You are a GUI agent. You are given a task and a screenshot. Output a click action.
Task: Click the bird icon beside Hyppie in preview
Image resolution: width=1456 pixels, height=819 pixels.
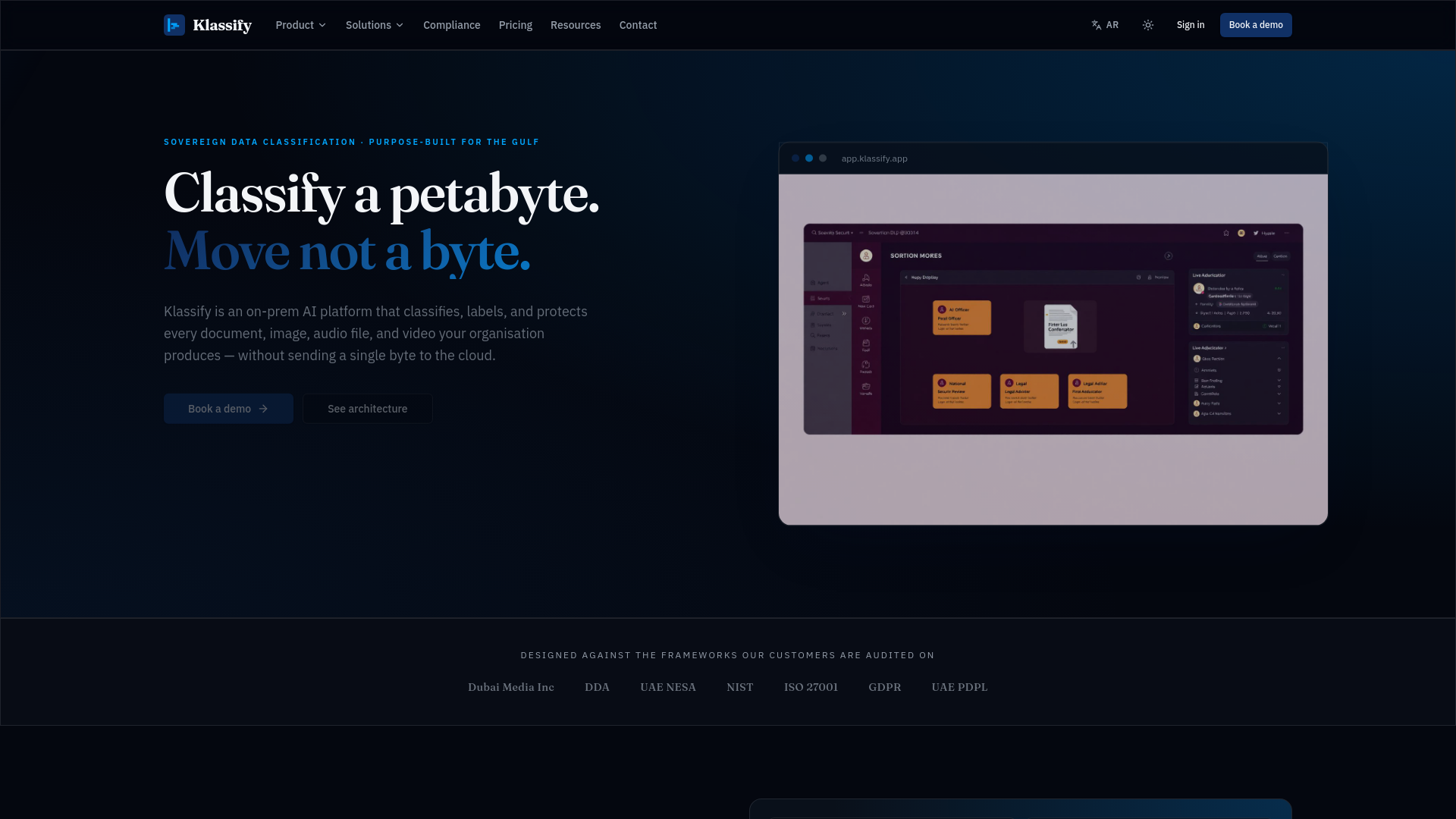point(1256,233)
